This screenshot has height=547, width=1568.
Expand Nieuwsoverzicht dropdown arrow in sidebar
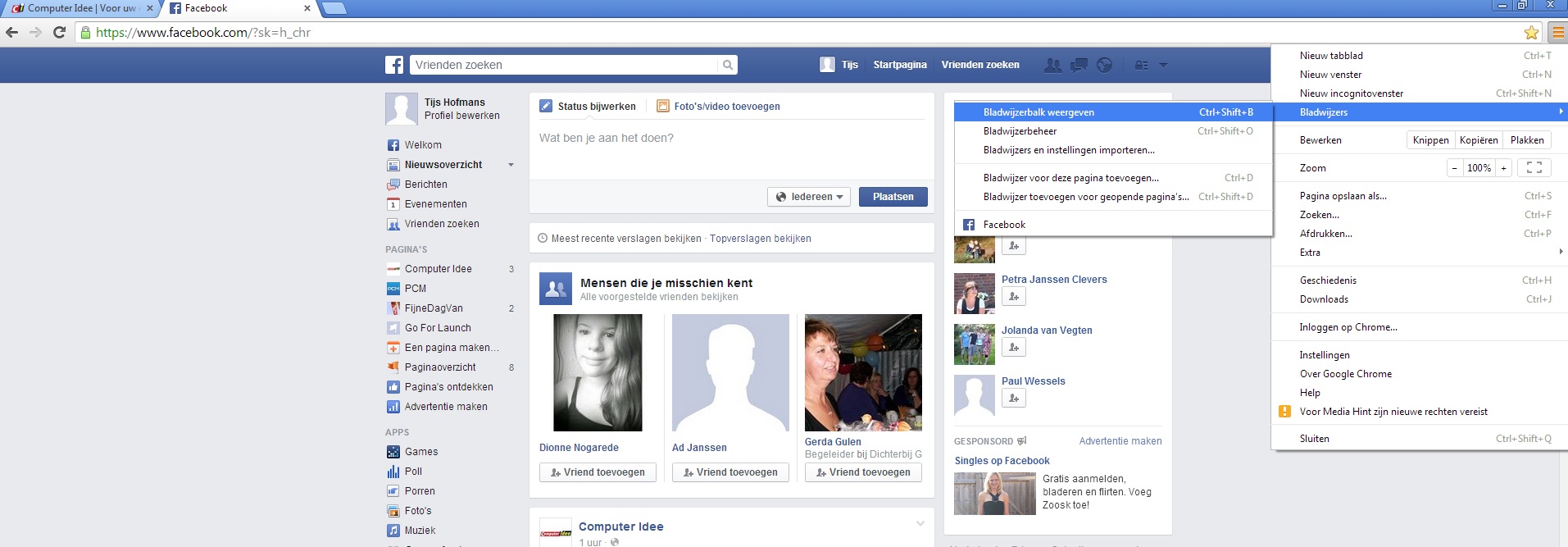(511, 165)
